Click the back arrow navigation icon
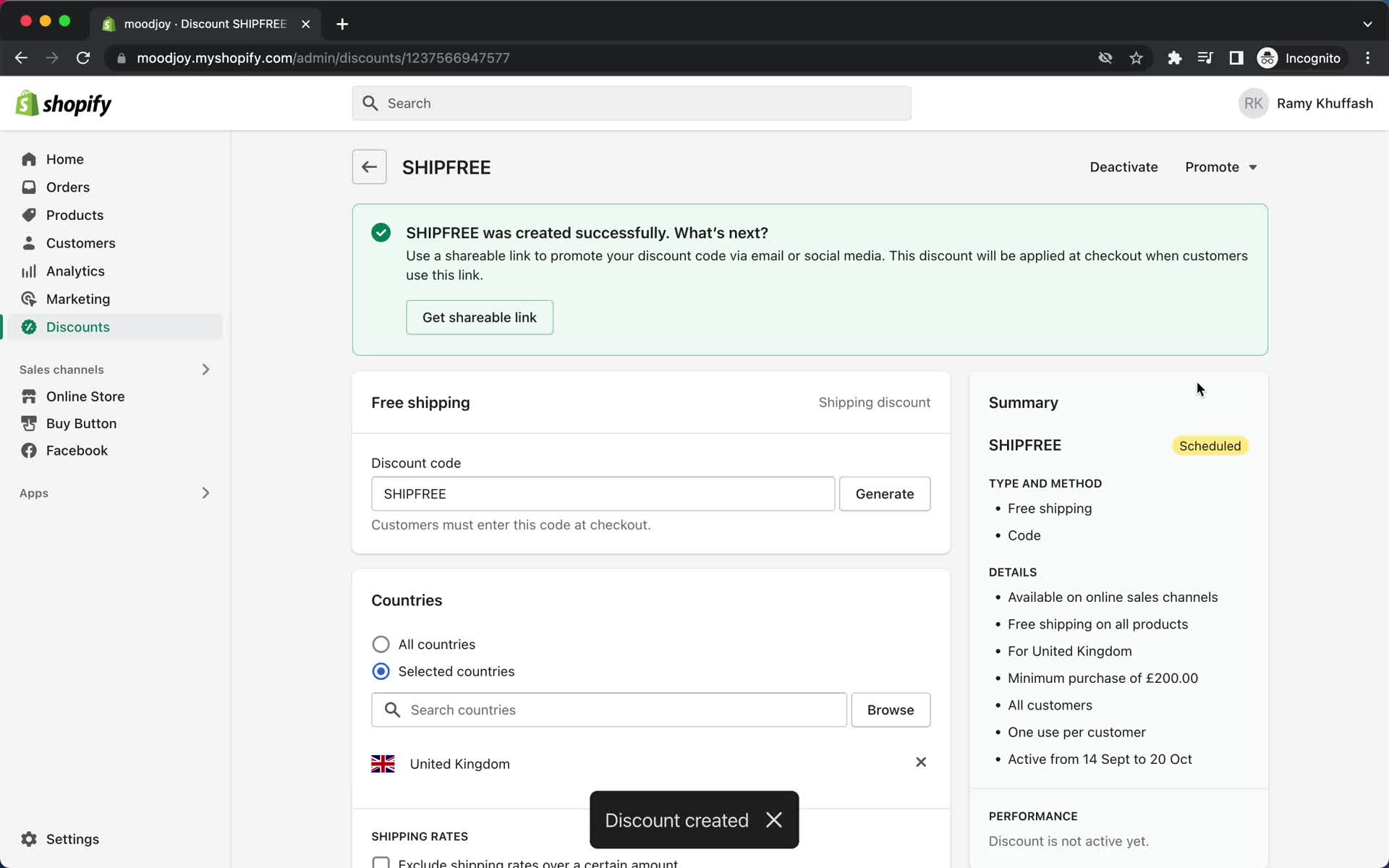The width and height of the screenshot is (1389, 868). click(370, 167)
